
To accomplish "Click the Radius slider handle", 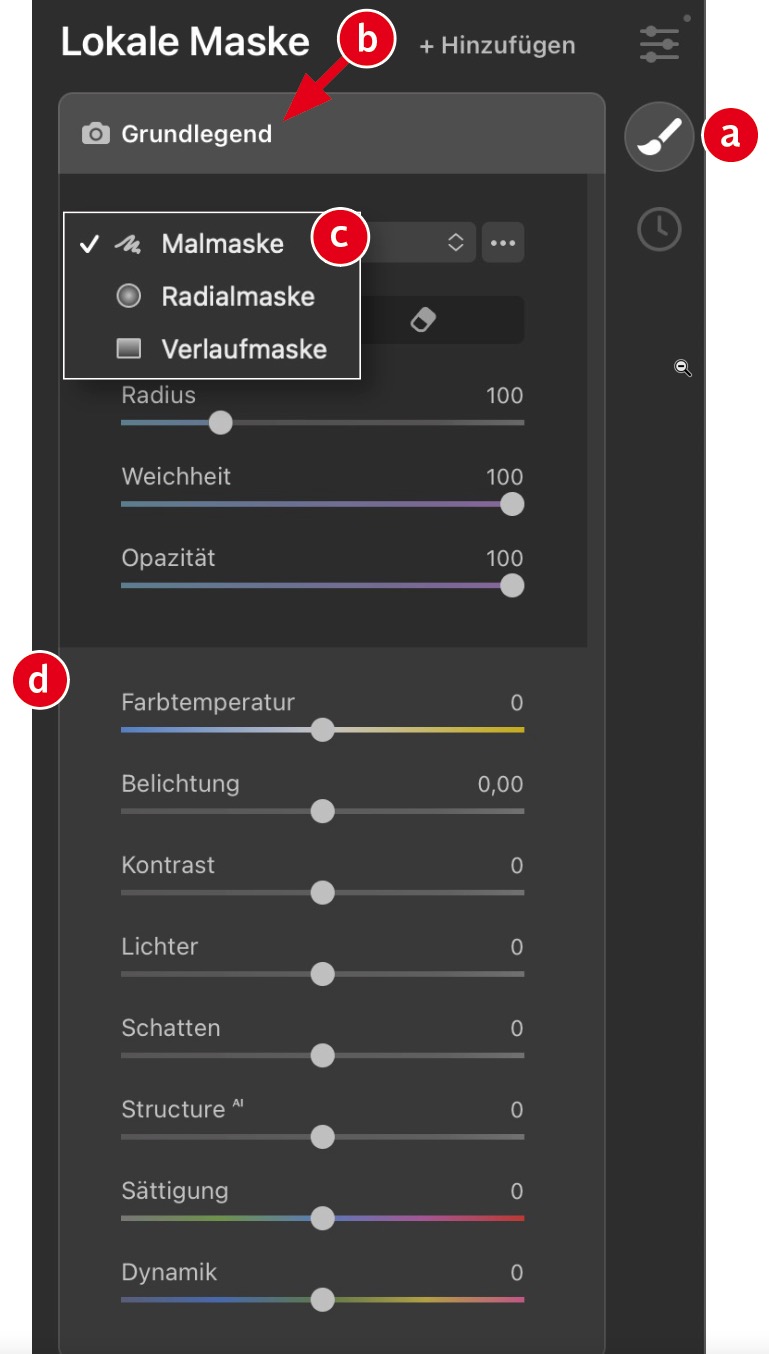I will pos(220,423).
